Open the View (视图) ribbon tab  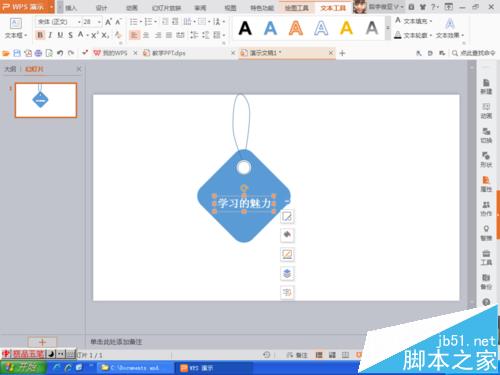(230, 8)
